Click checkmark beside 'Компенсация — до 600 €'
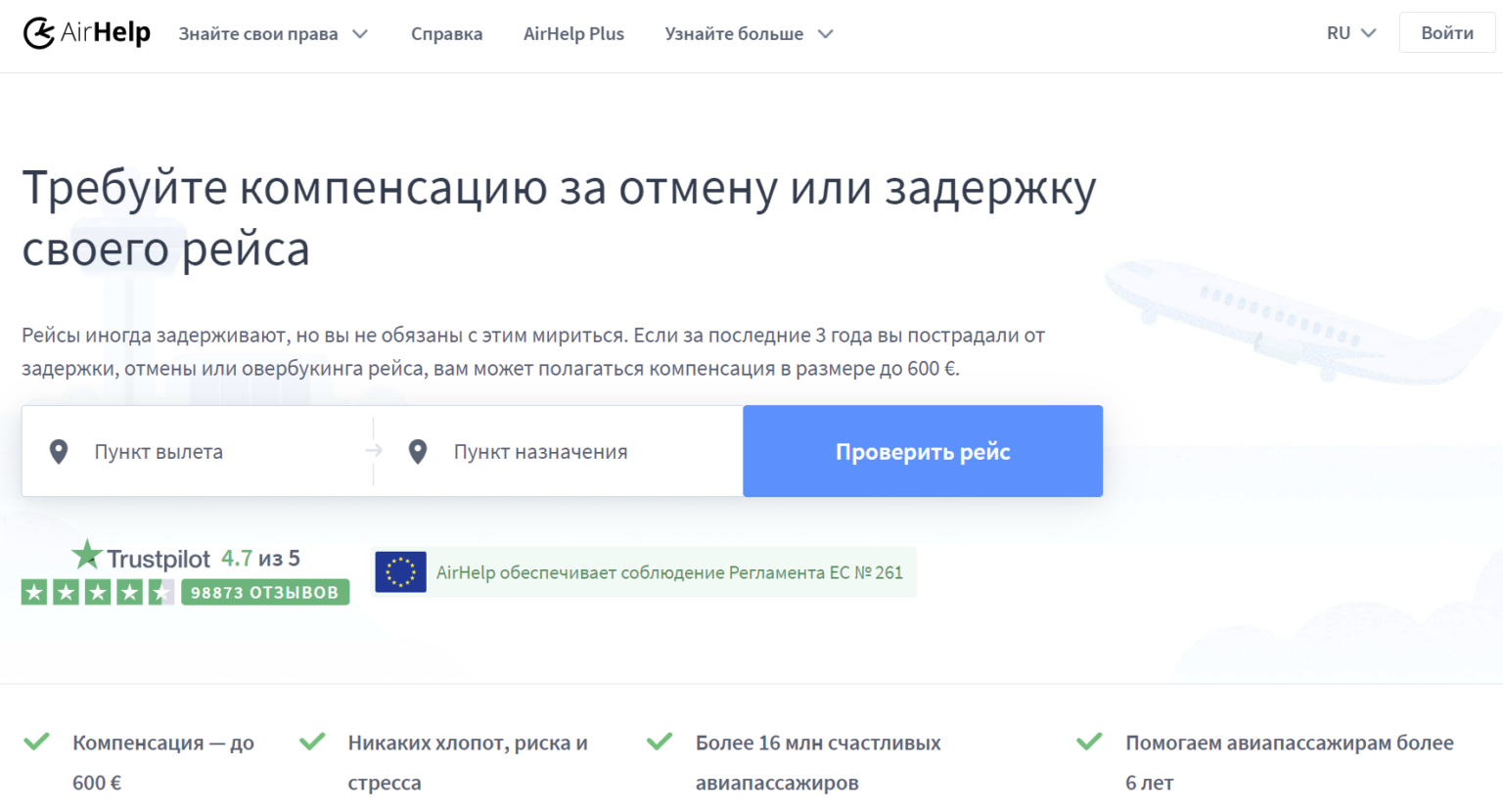The image size is (1503, 812). coord(37,742)
